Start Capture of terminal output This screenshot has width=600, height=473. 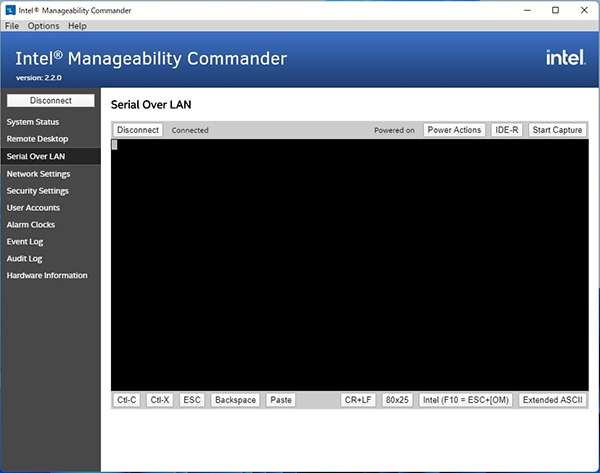557,130
